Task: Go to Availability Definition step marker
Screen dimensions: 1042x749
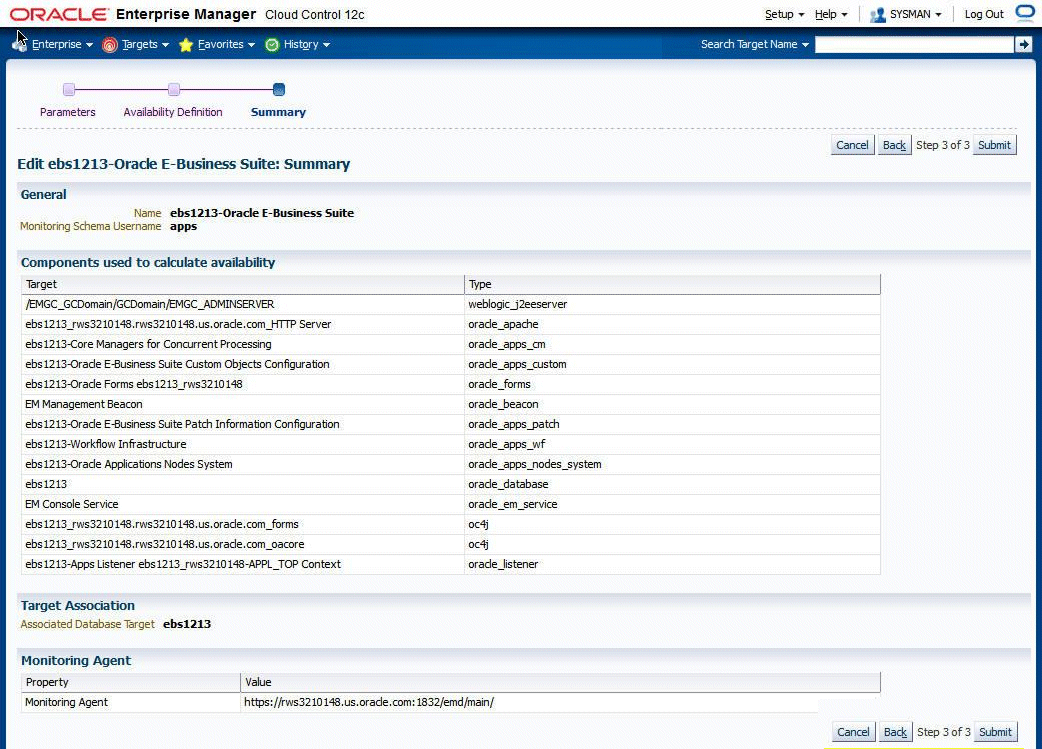Action: pyautogui.click(x=174, y=90)
